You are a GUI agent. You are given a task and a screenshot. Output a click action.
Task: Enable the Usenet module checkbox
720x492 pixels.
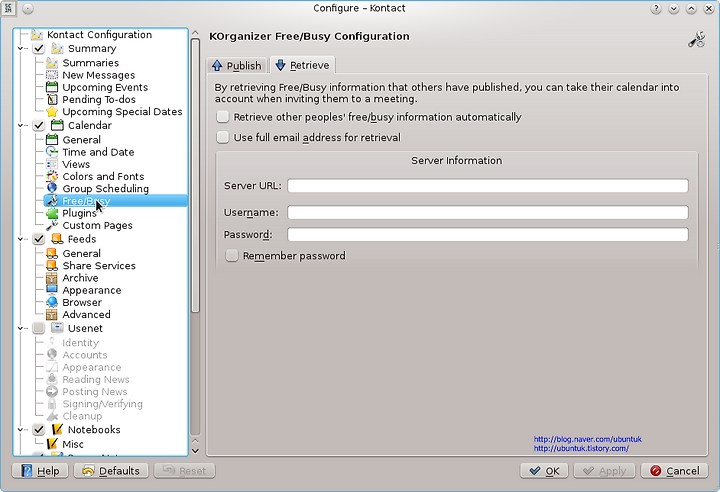tap(39, 328)
